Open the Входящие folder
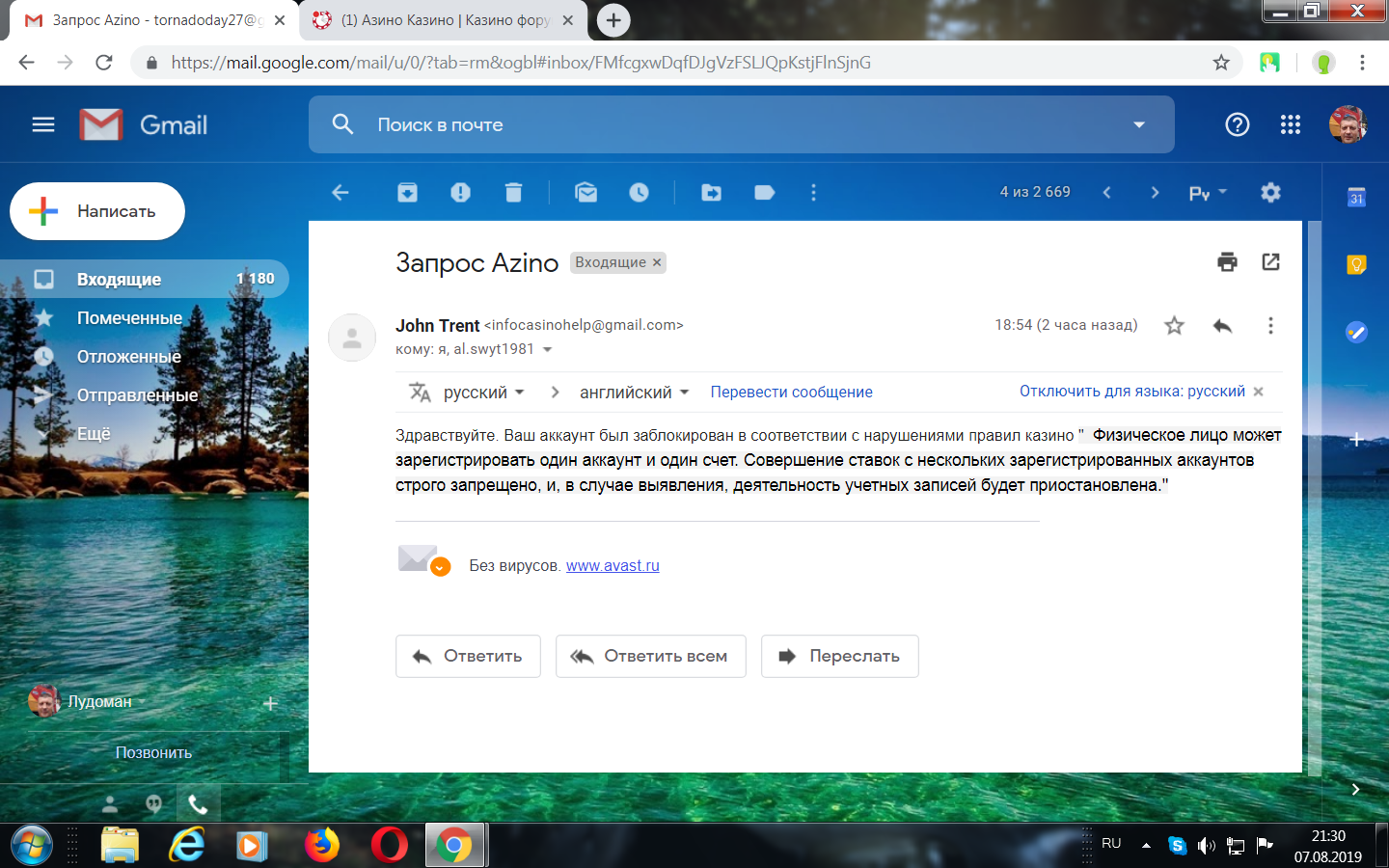This screenshot has width=1389, height=868. coord(145,280)
